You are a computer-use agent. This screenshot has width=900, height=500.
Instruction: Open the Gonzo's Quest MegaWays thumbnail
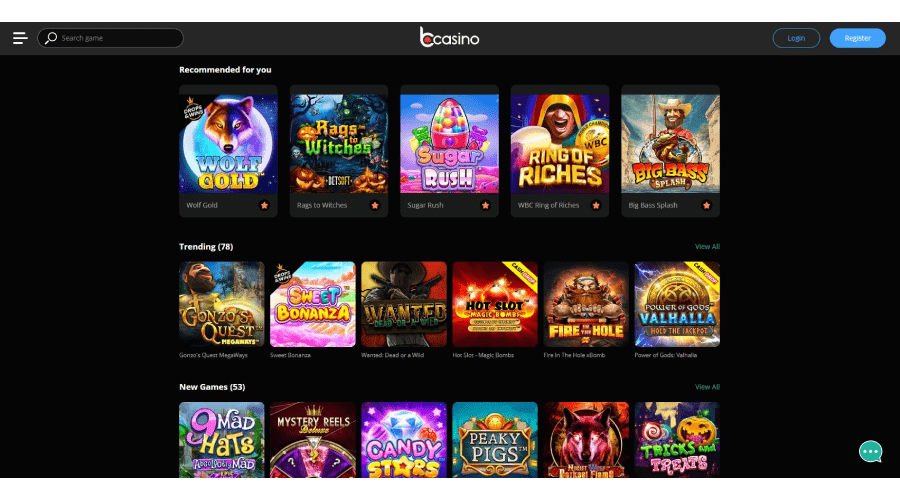[x=222, y=304]
